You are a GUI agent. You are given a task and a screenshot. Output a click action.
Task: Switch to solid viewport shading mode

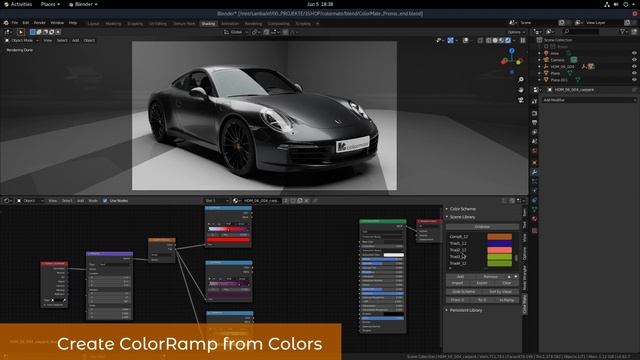(495, 40)
